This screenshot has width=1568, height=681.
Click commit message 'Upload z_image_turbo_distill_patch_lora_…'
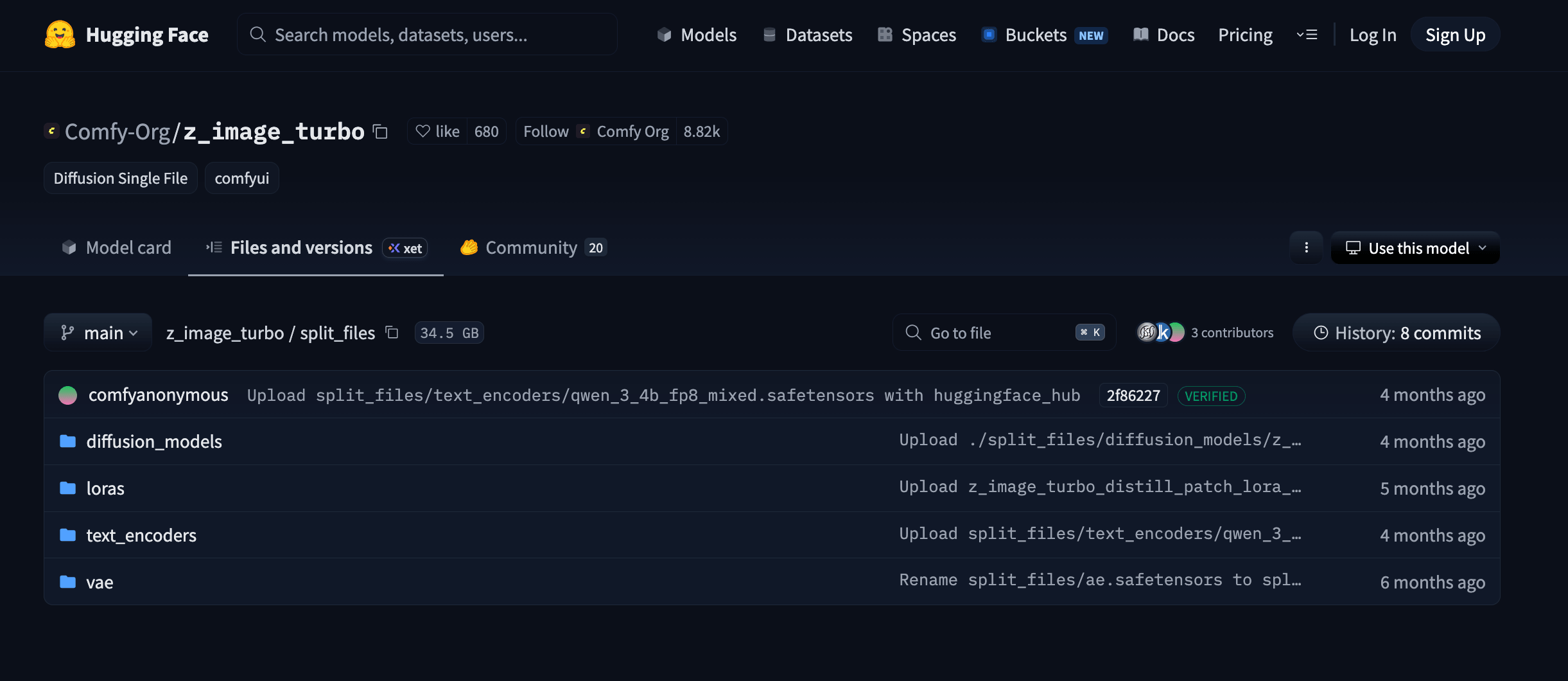1100,487
